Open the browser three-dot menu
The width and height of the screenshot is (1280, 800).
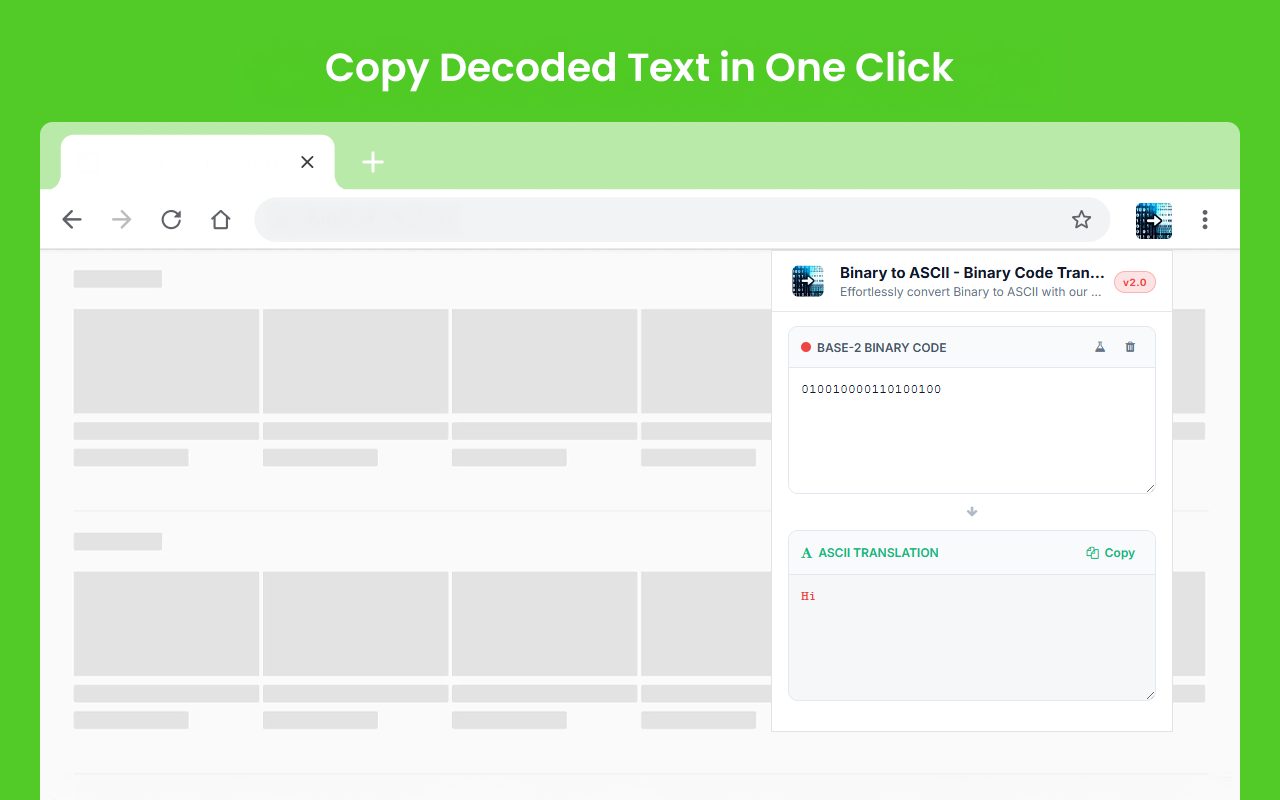click(x=1205, y=220)
